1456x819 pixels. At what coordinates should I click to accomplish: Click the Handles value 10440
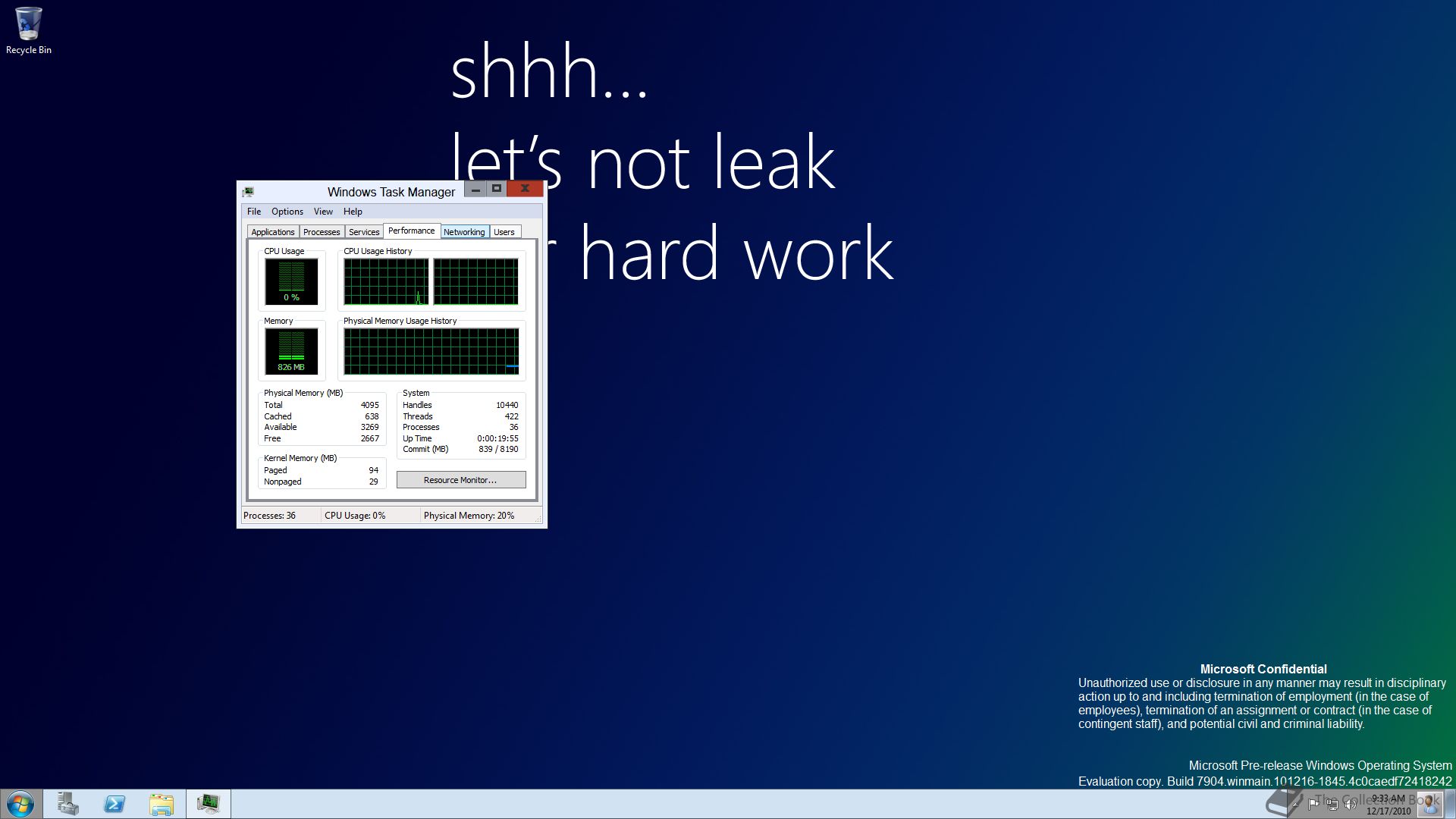click(x=507, y=405)
